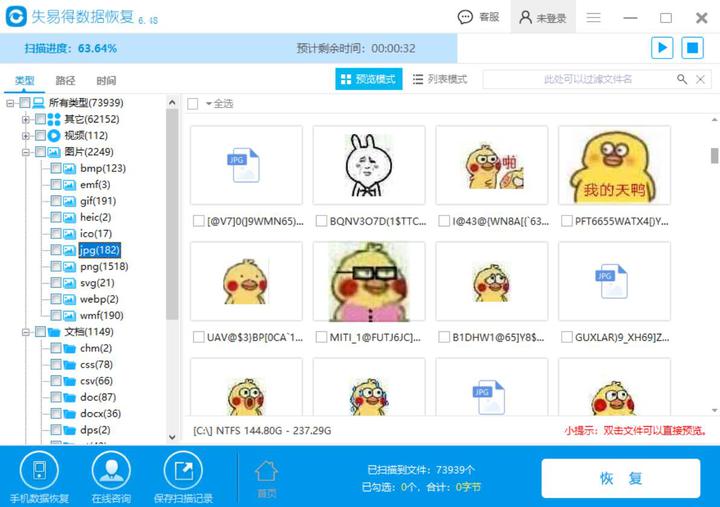Open 在线咨询 online consultation icon
The height and width of the screenshot is (507, 720).
pos(111,470)
